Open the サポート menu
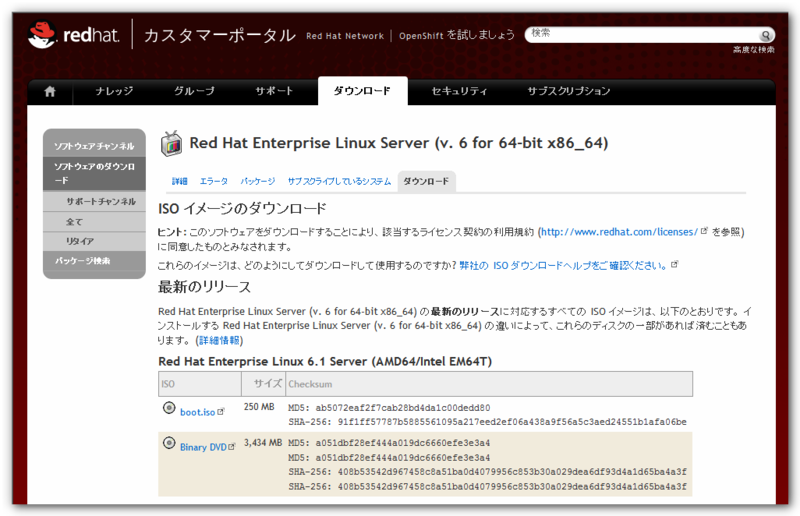Screen dimensions: 800x516 [x=274, y=91]
